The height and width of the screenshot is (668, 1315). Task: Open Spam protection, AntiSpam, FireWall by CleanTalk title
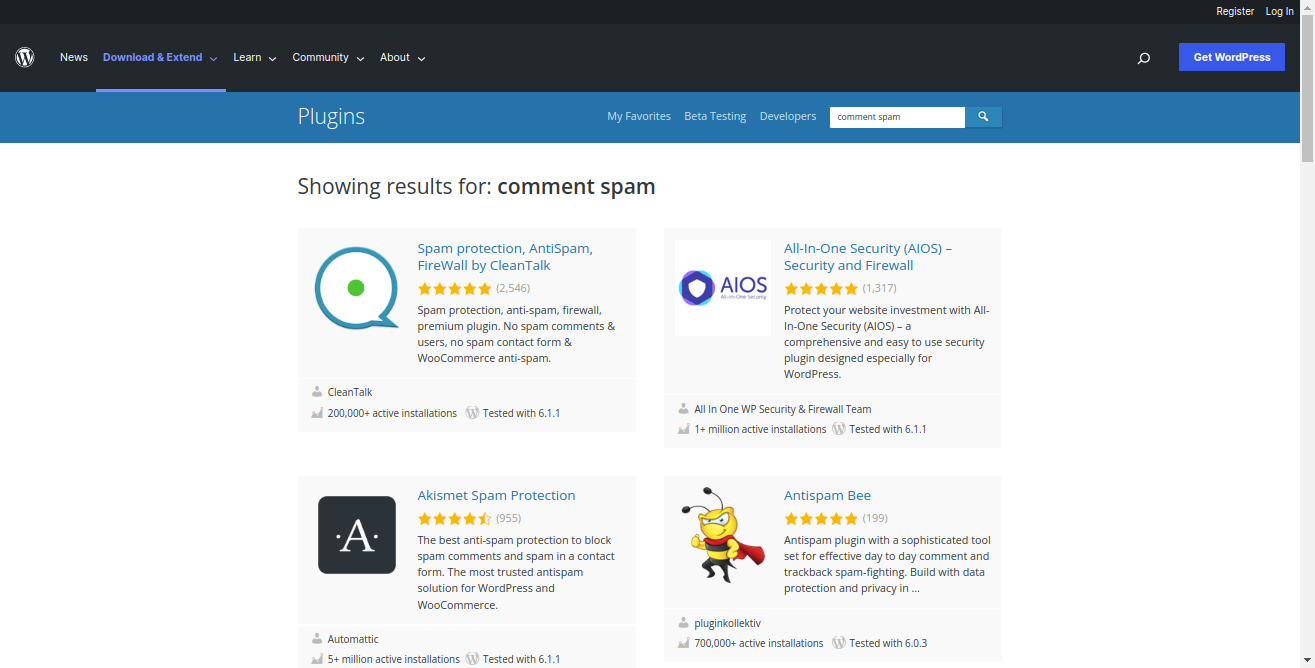(x=505, y=257)
